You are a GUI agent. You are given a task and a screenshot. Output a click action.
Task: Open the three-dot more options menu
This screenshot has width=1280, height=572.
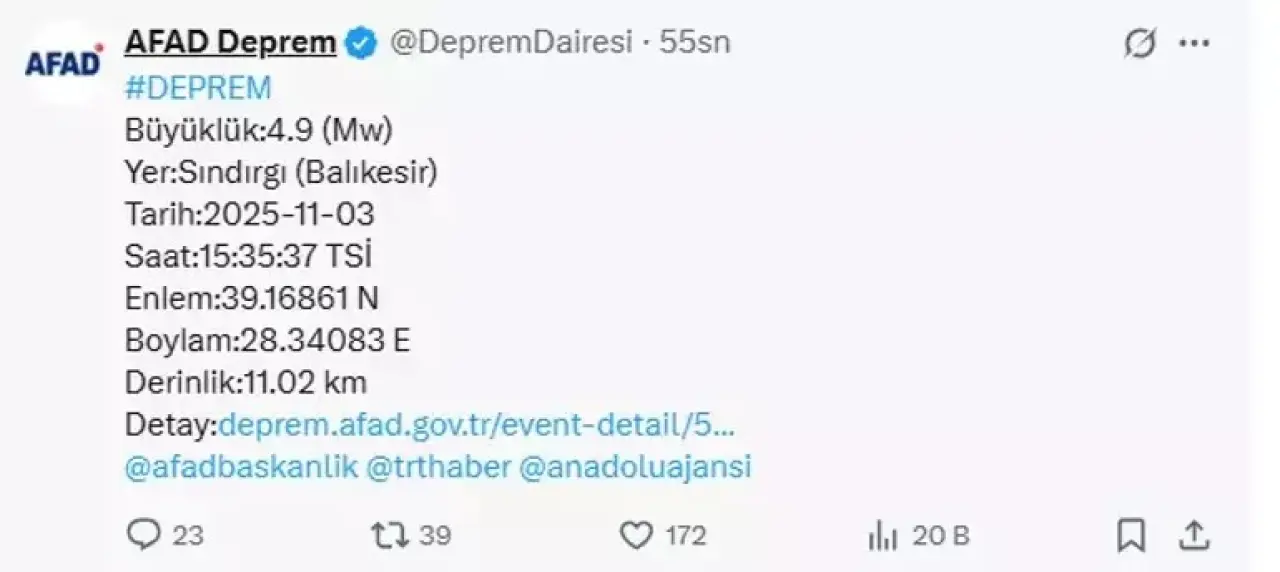(x=1195, y=44)
